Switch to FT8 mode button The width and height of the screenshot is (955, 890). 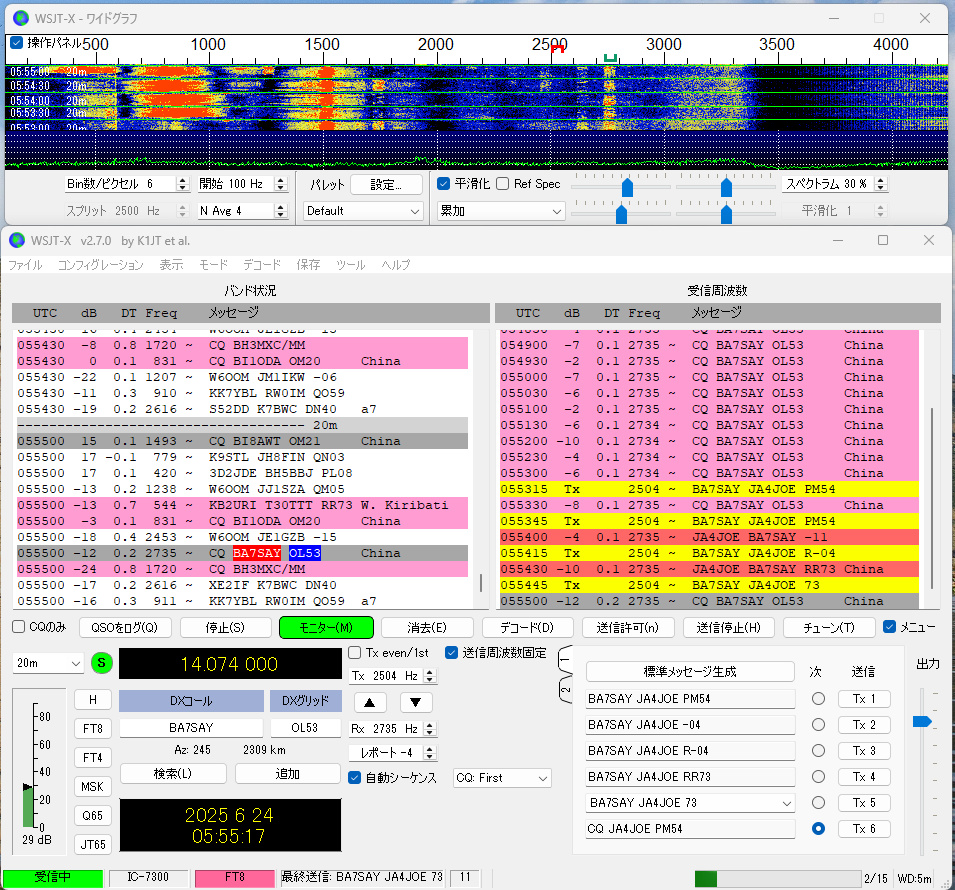(93, 728)
